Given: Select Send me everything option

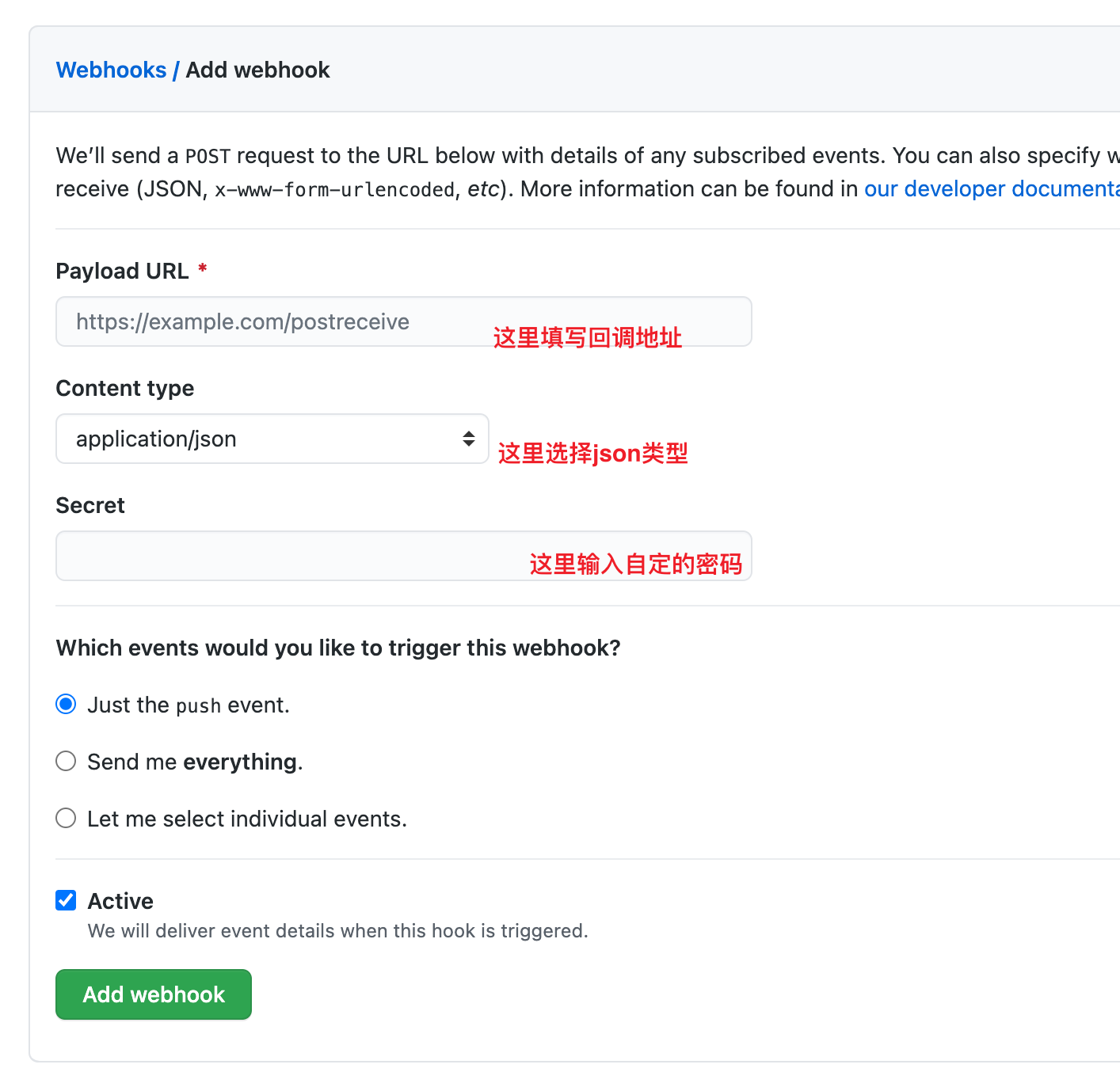Looking at the screenshot, I should tap(67, 761).
